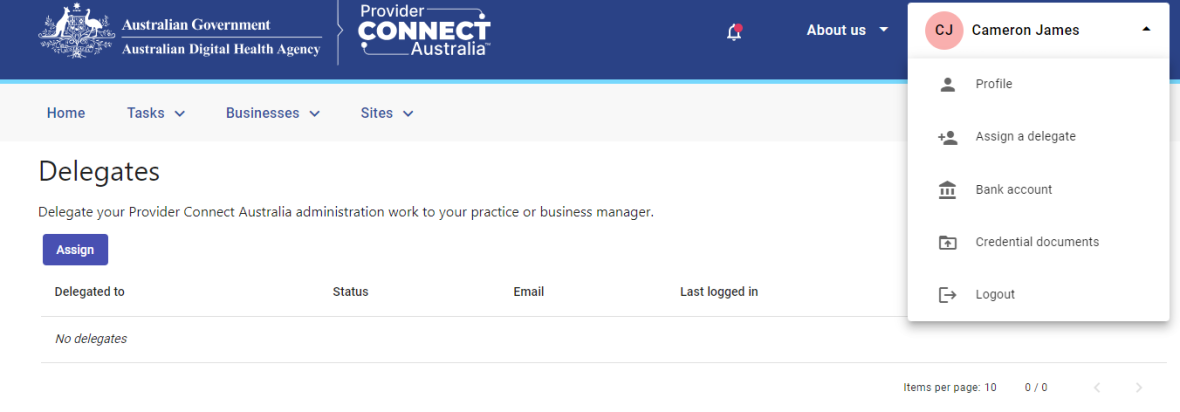Screen dimensions: 1180x412
Task: Click the Credential documents folder icon
Action: [x=947, y=243]
